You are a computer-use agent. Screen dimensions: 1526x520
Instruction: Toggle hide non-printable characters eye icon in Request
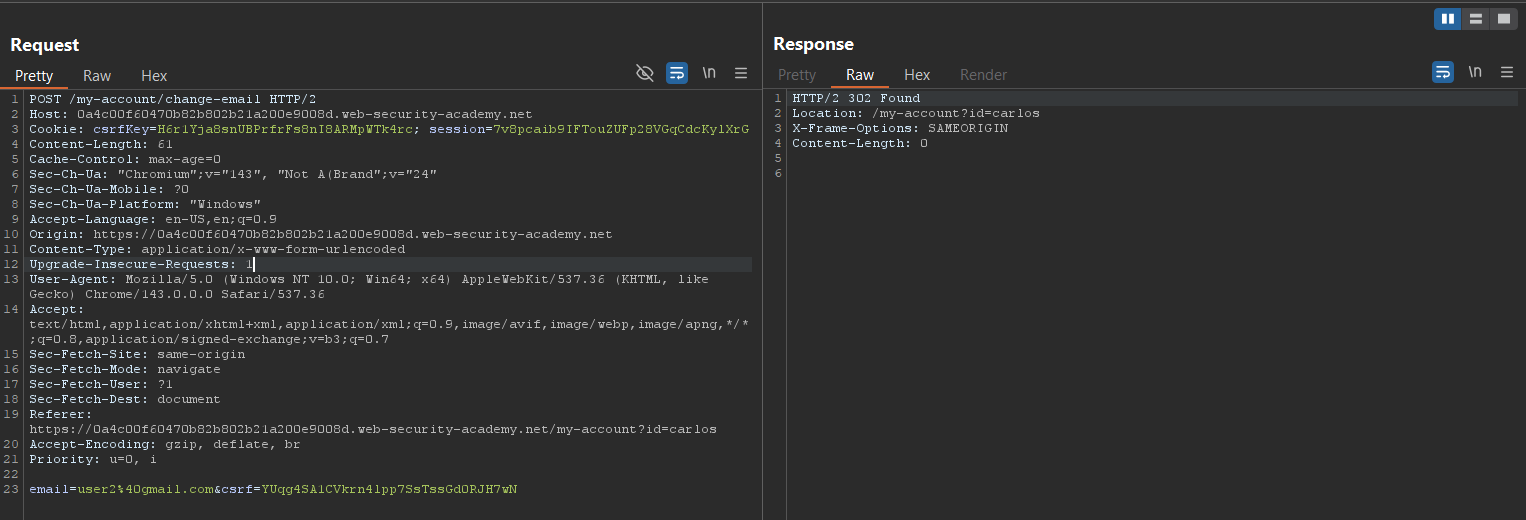[x=645, y=73]
